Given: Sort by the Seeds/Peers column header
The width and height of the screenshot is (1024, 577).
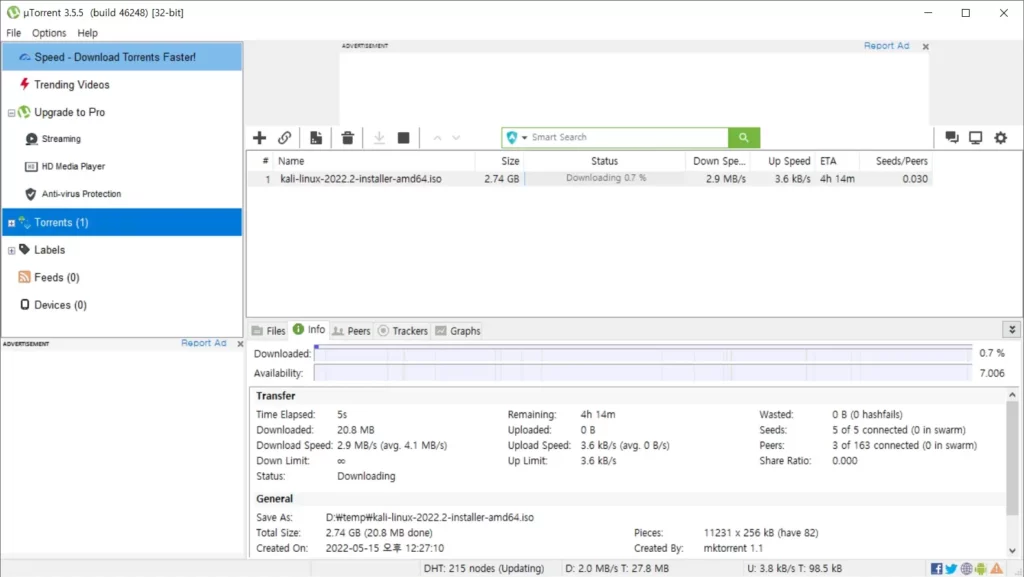Looking at the screenshot, I should click(x=895, y=161).
